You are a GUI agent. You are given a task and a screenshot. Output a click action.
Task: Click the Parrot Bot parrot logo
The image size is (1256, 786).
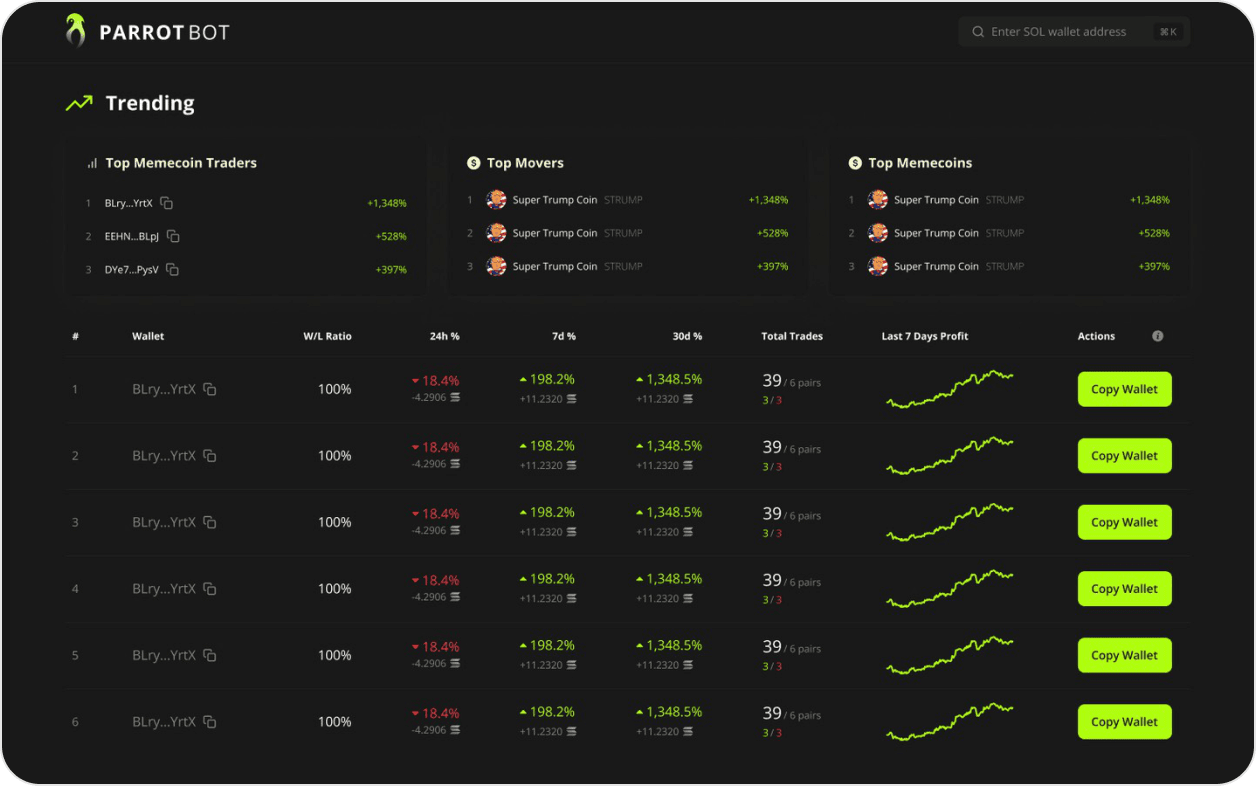tap(76, 30)
